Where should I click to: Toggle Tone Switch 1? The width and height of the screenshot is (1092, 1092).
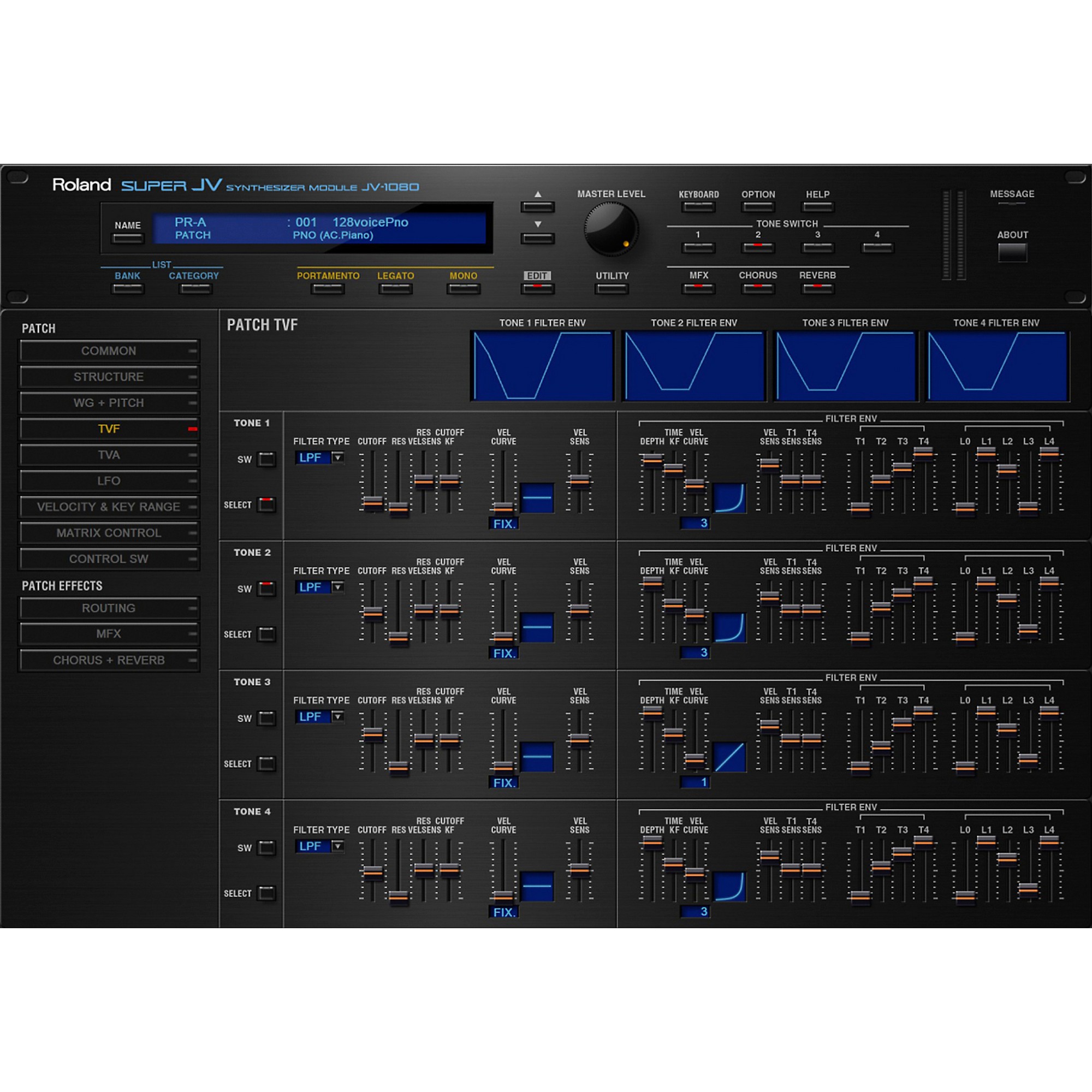pyautogui.click(x=699, y=247)
